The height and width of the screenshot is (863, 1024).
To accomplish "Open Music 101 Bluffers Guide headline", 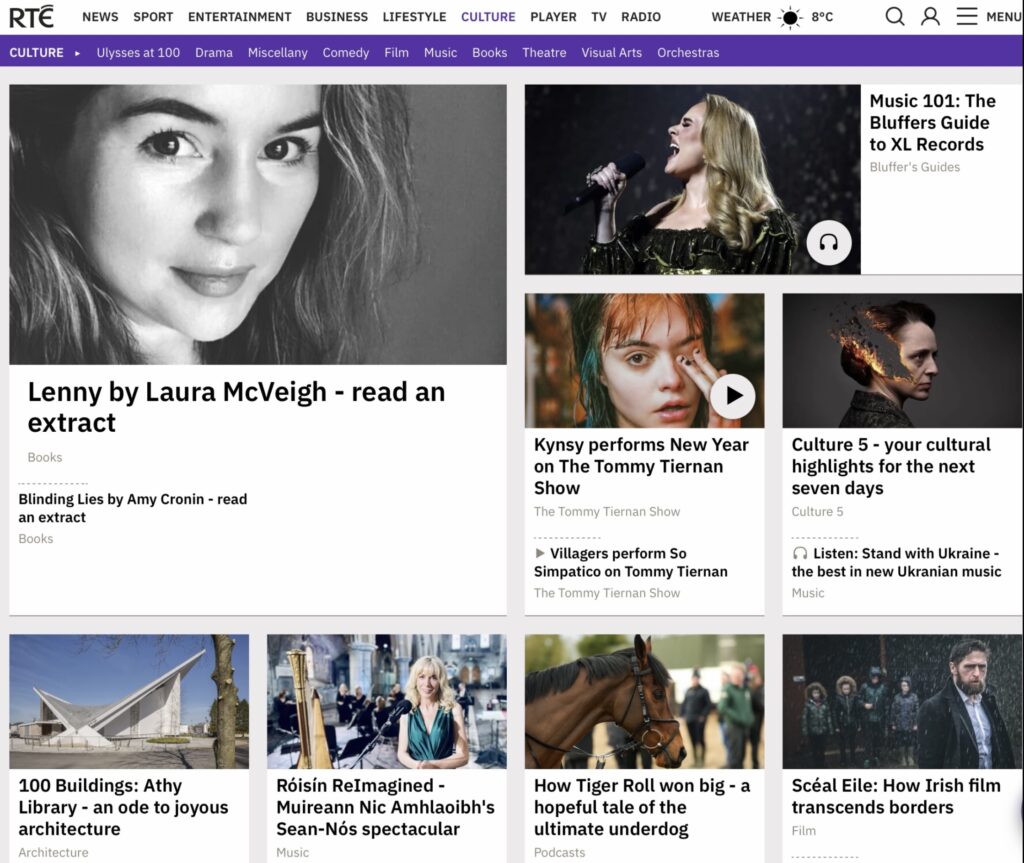I will pyautogui.click(x=933, y=123).
